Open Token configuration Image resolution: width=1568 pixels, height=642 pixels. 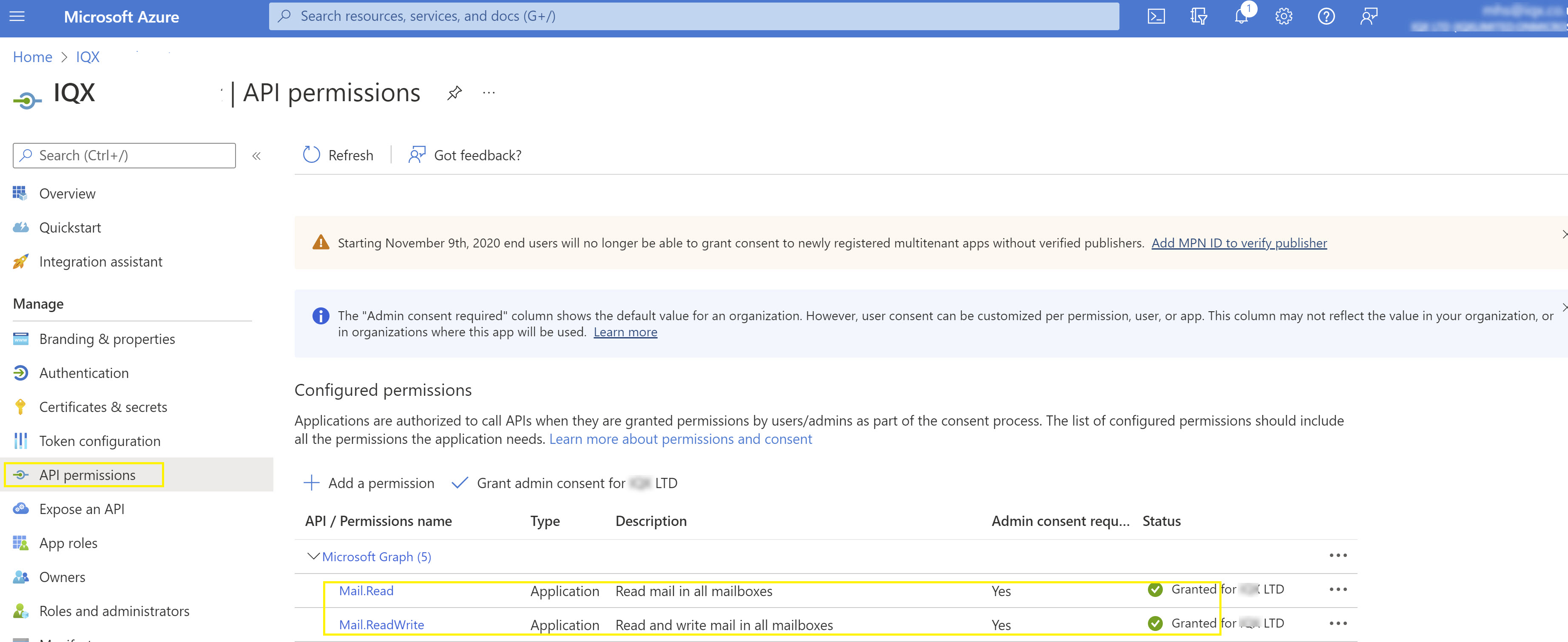point(100,441)
